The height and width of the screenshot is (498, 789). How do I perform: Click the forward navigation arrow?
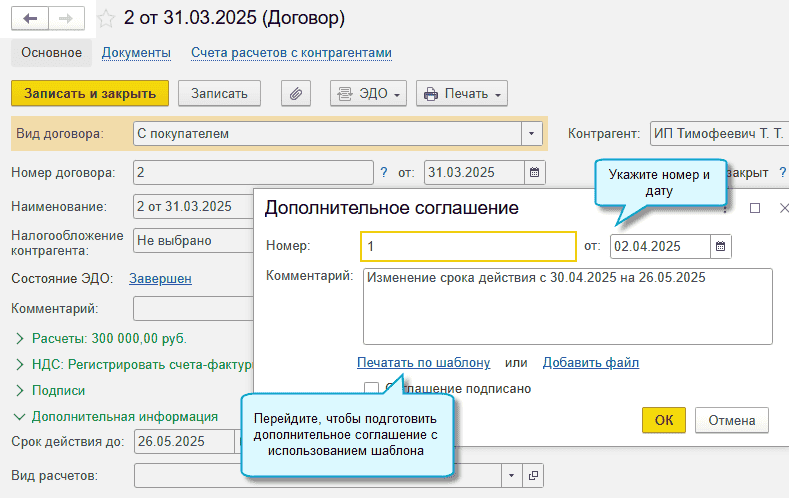67,18
